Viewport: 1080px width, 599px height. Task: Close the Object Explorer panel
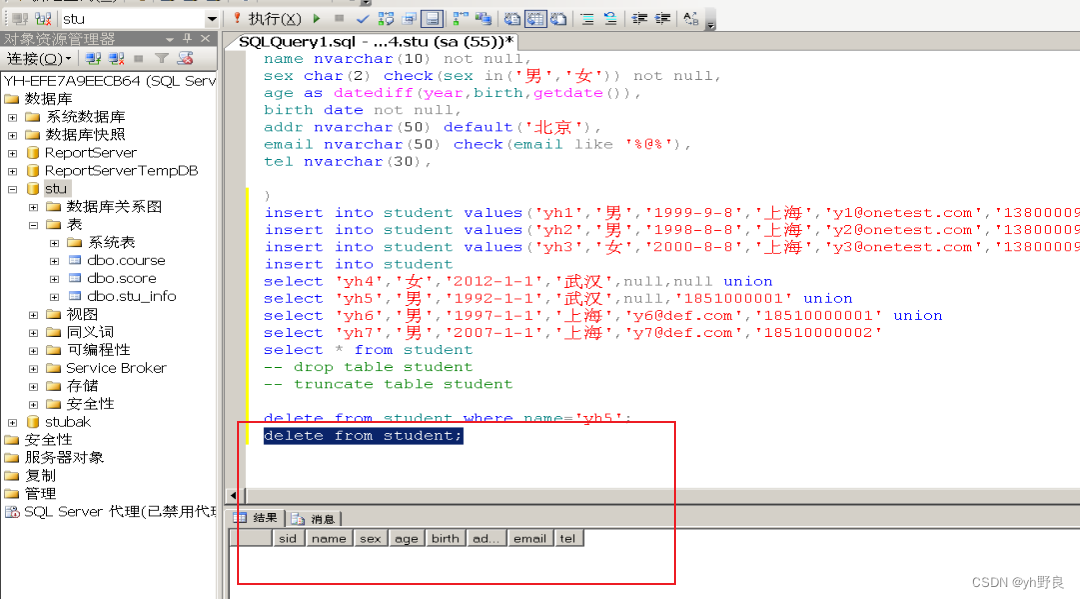point(205,39)
